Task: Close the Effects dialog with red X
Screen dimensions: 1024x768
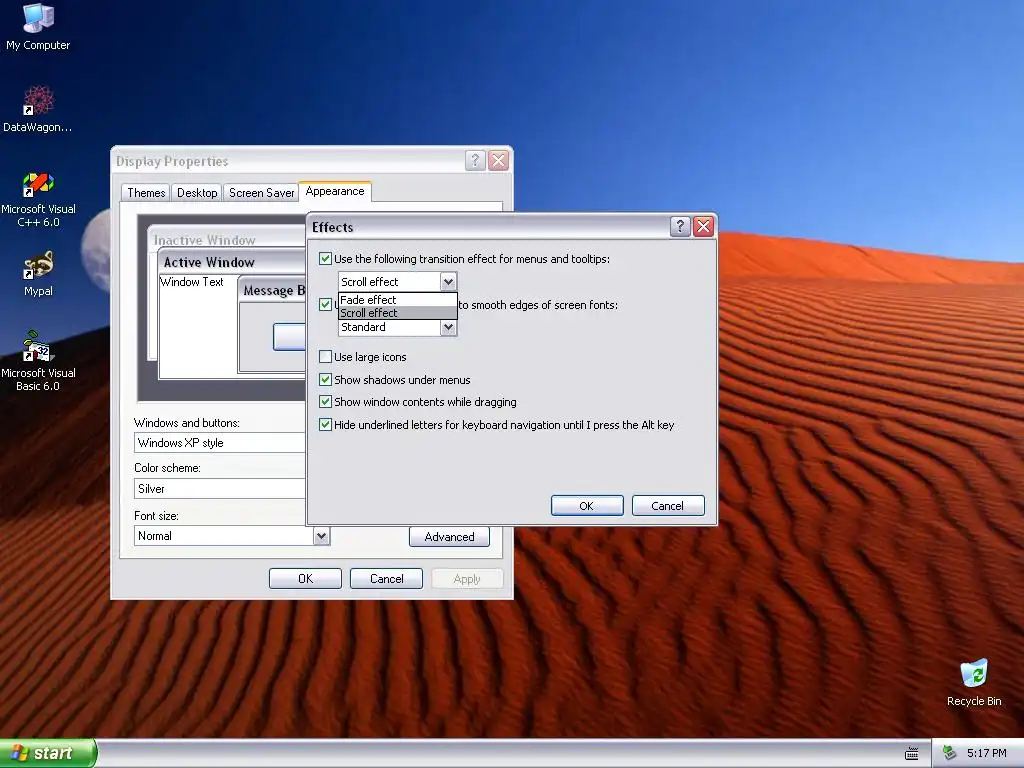Action: pos(703,227)
